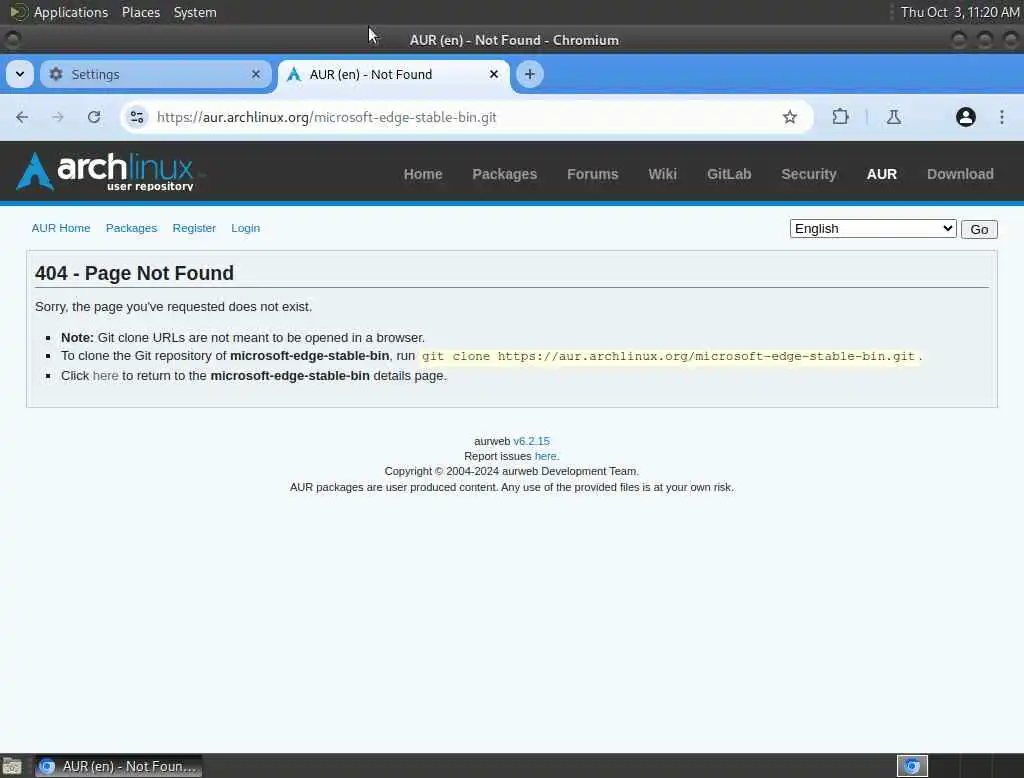Open Home in Arch navigation bar

click(x=423, y=174)
